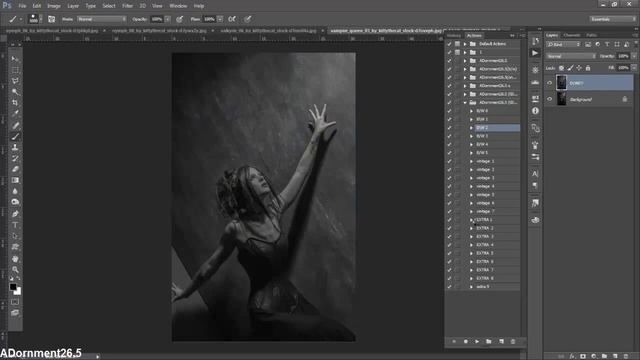Select the Rectangular Marquee tool
Image resolution: width=640 pixels, height=360 pixels.
pos(15,70)
